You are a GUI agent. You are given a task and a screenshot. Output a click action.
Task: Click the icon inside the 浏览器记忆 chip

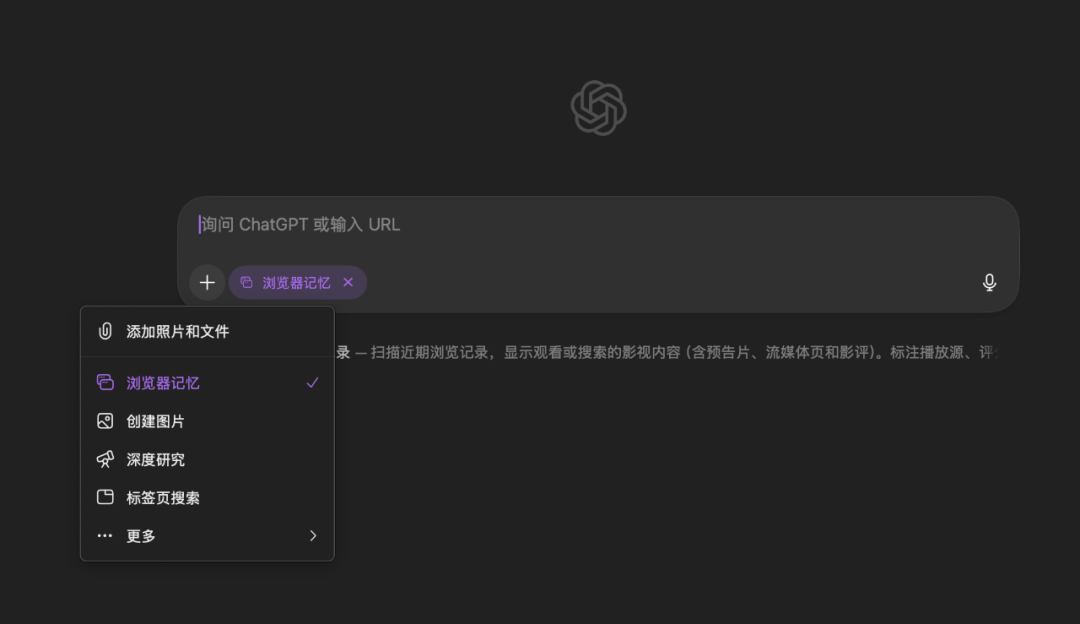(x=247, y=283)
